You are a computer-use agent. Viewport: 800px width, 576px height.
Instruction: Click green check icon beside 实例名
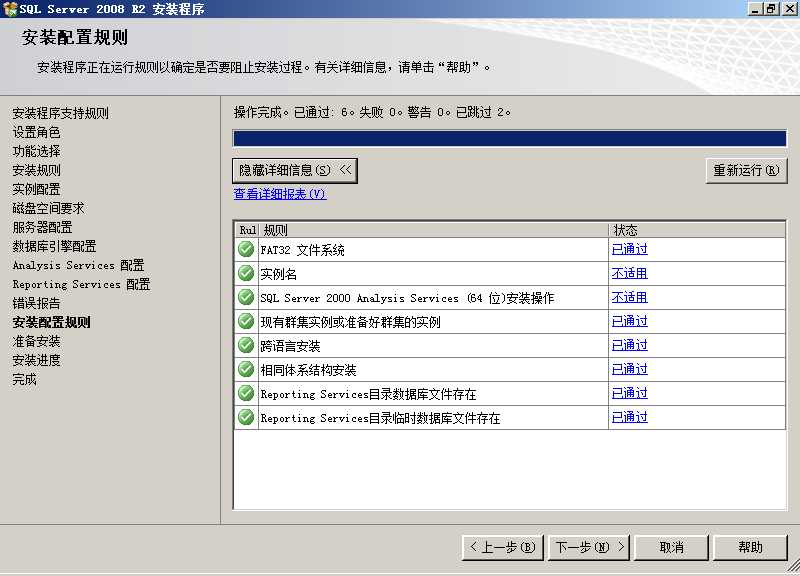pyautogui.click(x=246, y=273)
